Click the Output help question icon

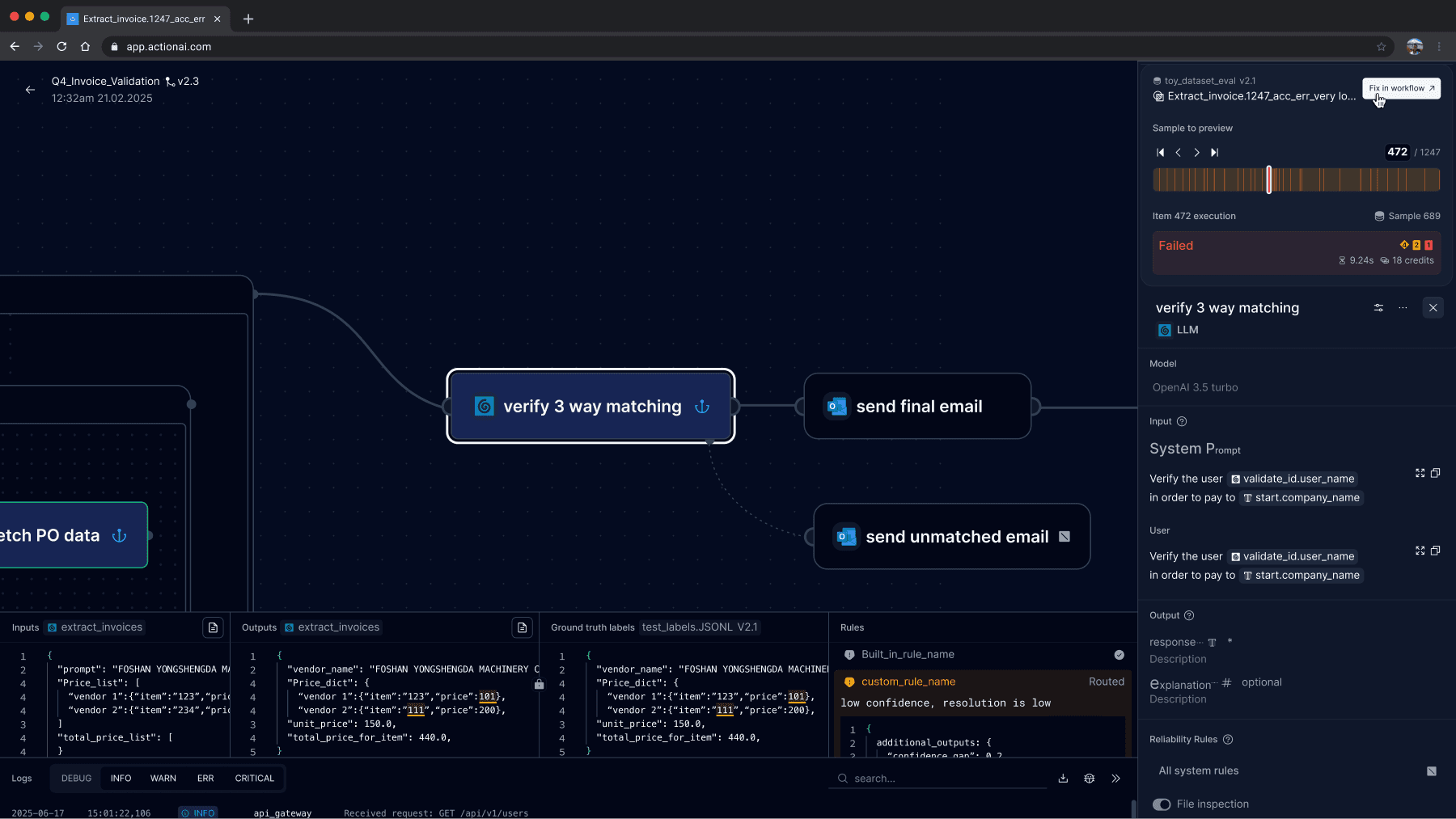(1189, 615)
